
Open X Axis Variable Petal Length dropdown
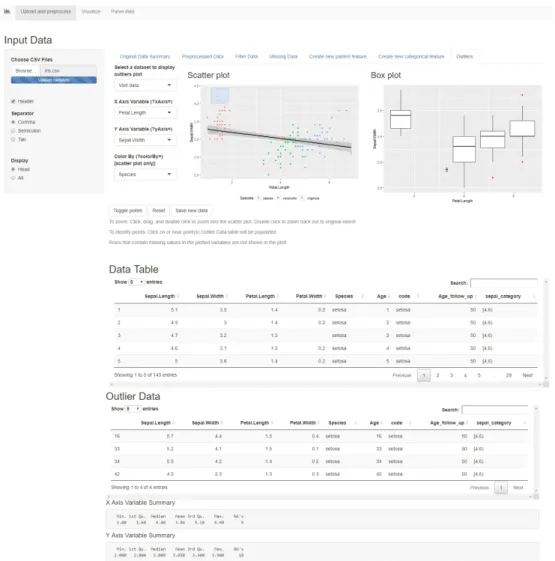pyautogui.click(x=145, y=113)
